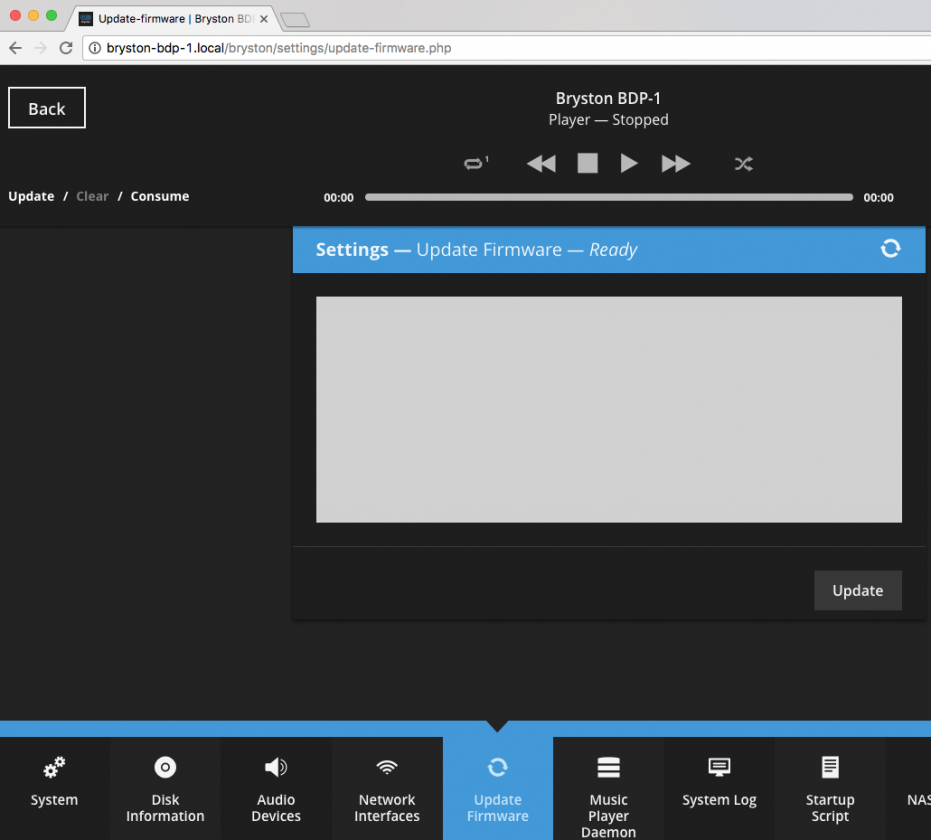Select the Update Firmware tab
The height and width of the screenshot is (840, 931).
[498, 788]
